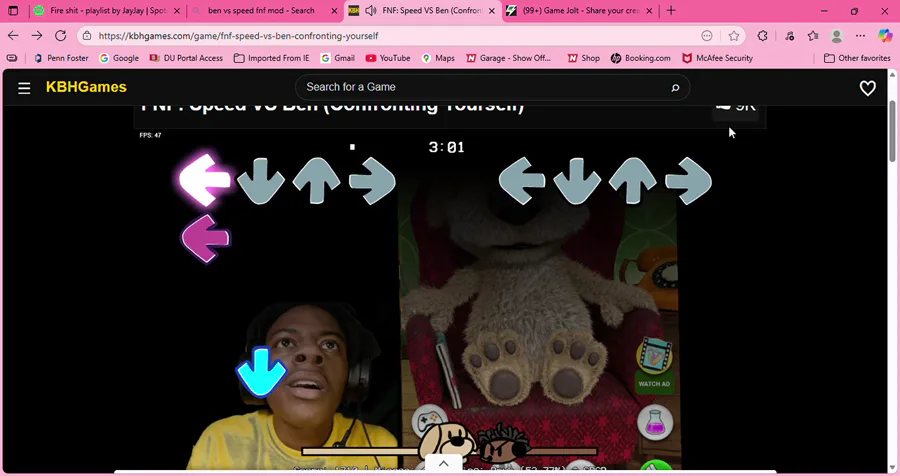This screenshot has width=900, height=476.
Task: Mute audio on the FNF tab speaker icon
Action: pyautogui.click(x=371, y=10)
